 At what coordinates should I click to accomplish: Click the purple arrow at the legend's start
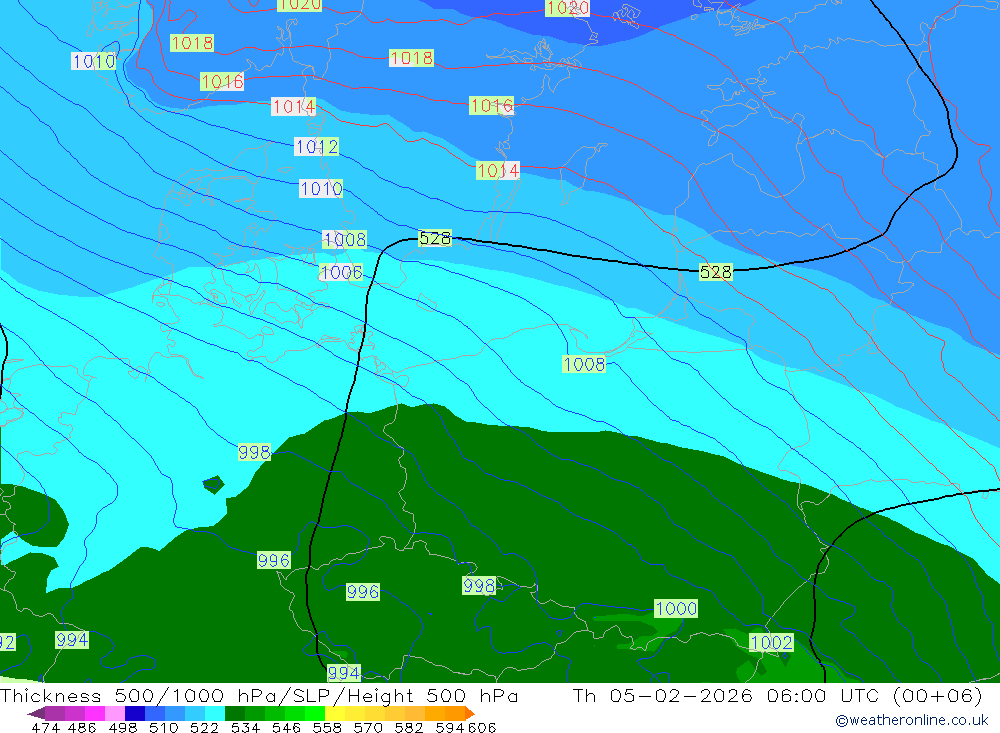[x=36, y=713]
